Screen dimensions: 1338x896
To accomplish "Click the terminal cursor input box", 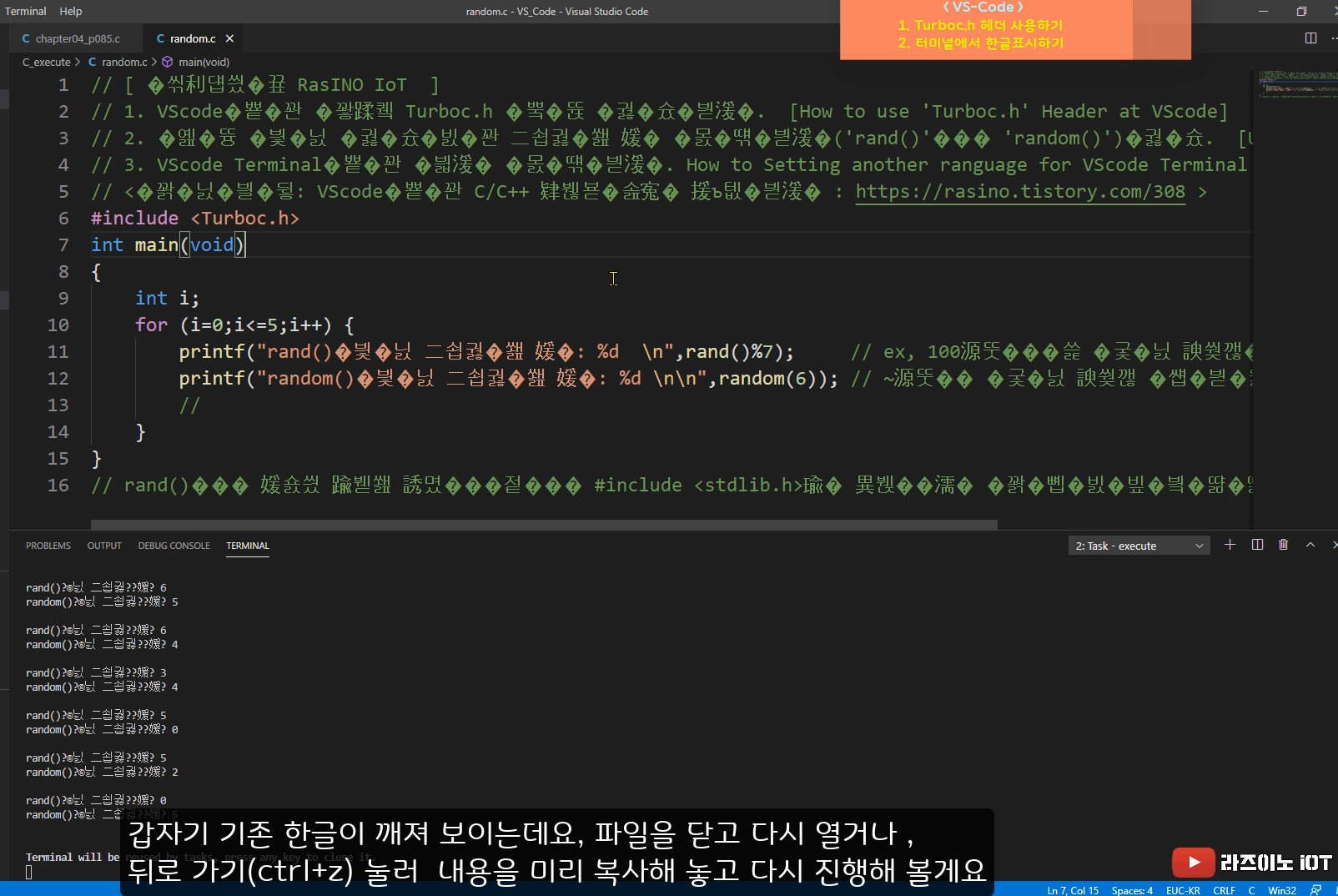I will 29,872.
